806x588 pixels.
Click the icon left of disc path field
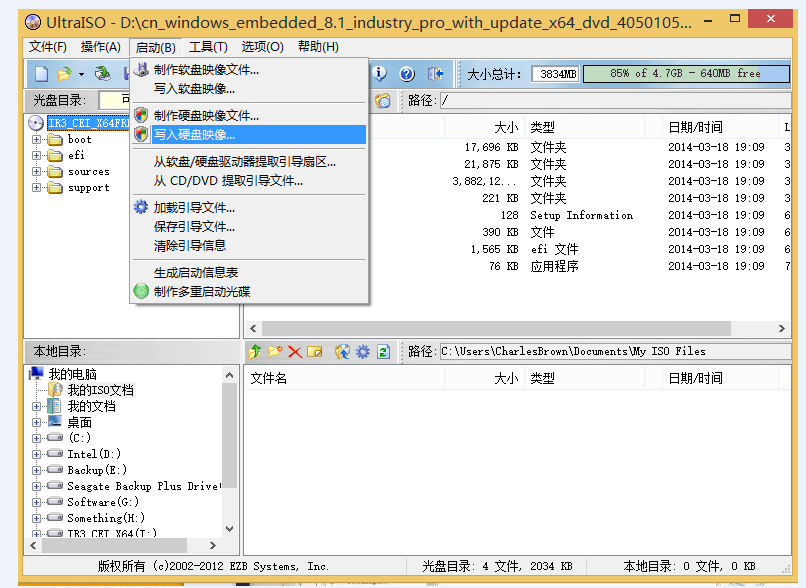click(382, 100)
